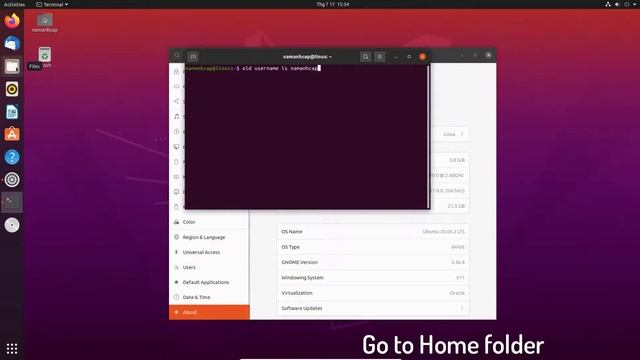Open the Software Updates row chevron
The height and width of the screenshot is (360, 640).
coord(462,308)
